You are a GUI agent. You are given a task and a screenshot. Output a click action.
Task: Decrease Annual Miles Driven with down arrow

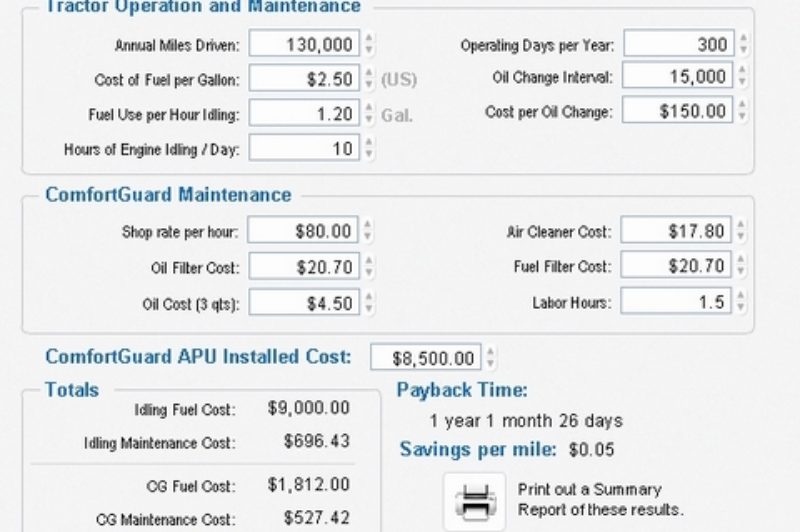(x=369, y=50)
